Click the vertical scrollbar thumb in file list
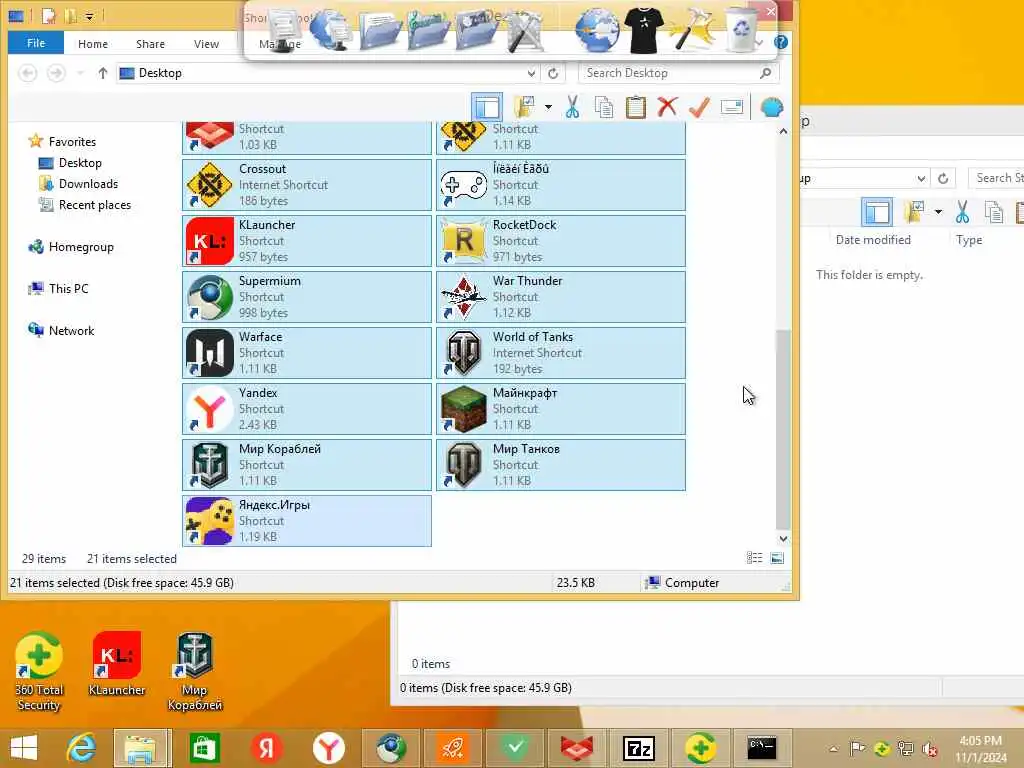 coord(783,430)
